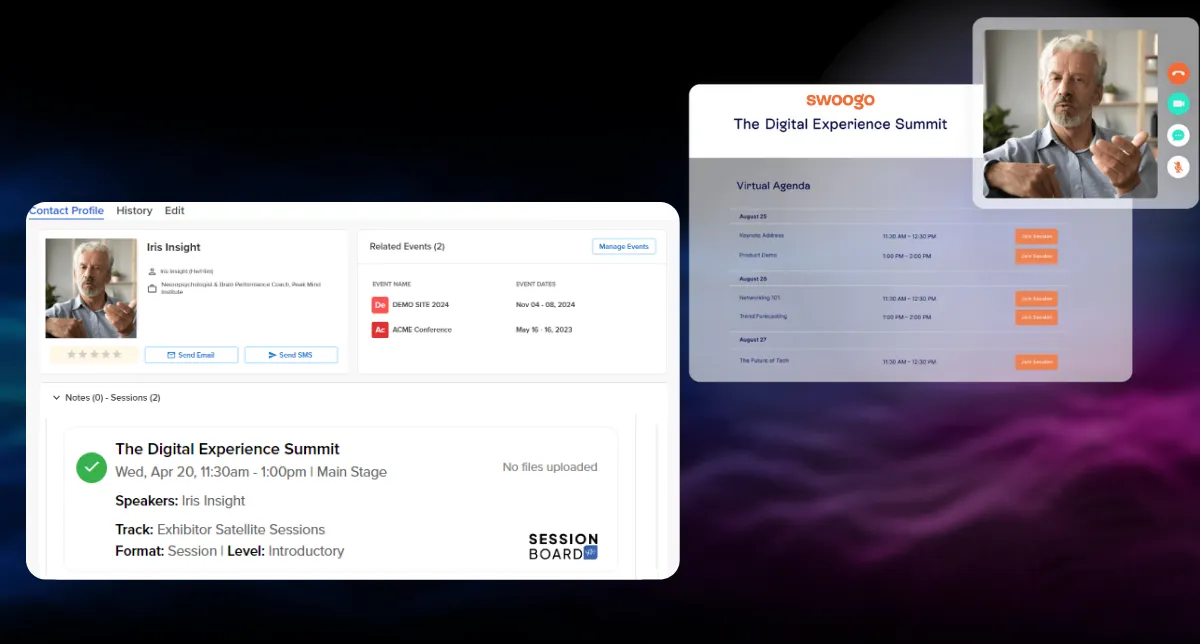1200x644 pixels.
Task: Click the Nov 04 - 08, 2024 date
Action: click(x=546, y=305)
